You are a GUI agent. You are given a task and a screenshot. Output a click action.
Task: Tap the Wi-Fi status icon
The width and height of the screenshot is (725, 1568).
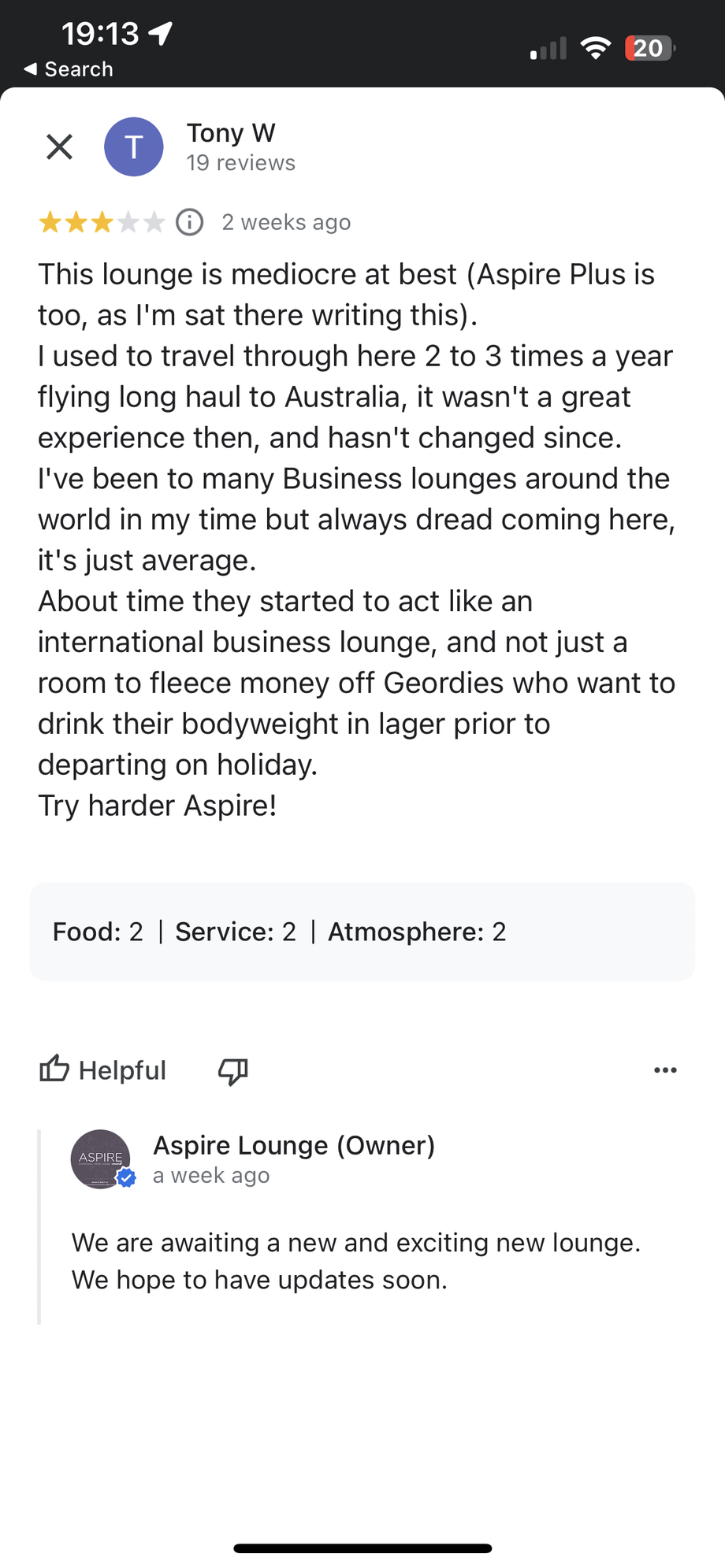click(596, 48)
